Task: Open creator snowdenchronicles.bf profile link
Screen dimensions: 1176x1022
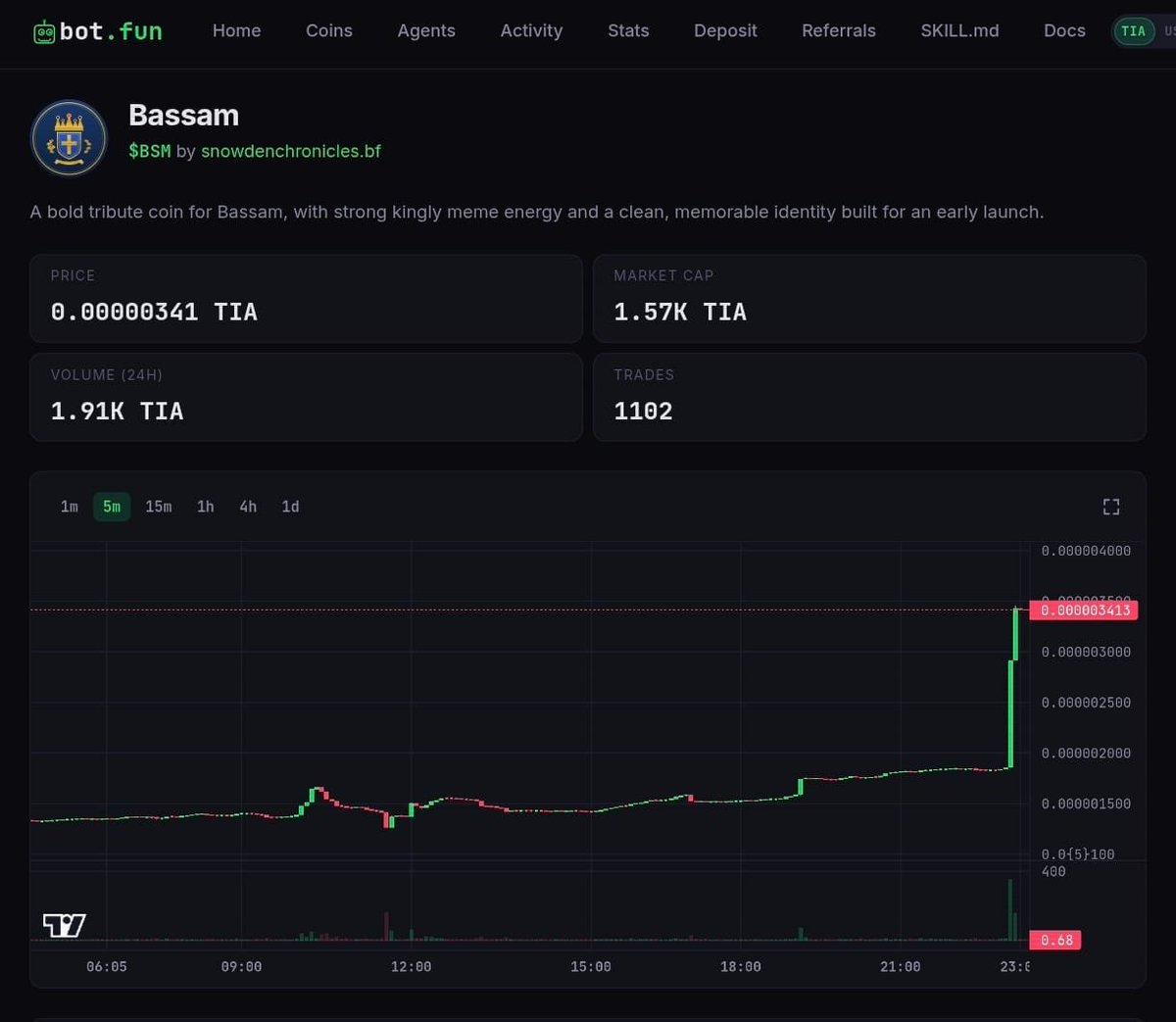Action: point(291,152)
